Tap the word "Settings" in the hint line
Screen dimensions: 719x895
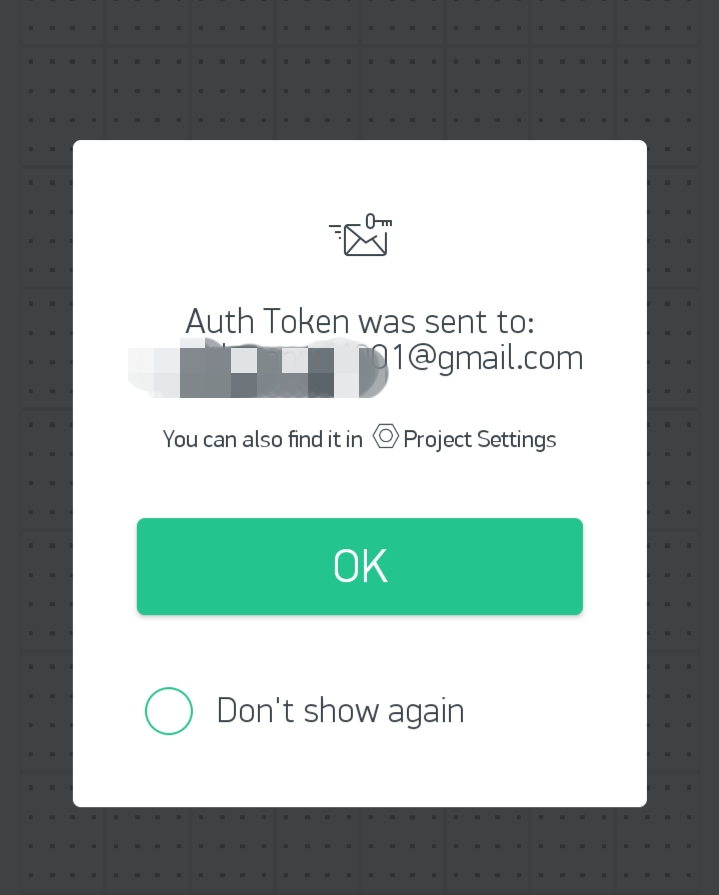click(516, 440)
